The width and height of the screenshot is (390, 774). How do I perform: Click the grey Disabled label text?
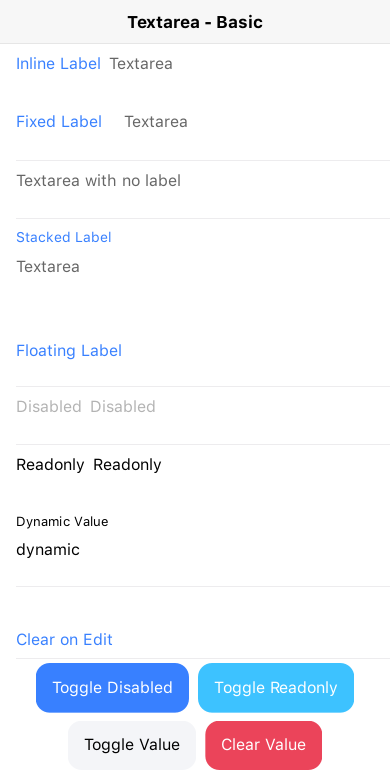[48, 406]
